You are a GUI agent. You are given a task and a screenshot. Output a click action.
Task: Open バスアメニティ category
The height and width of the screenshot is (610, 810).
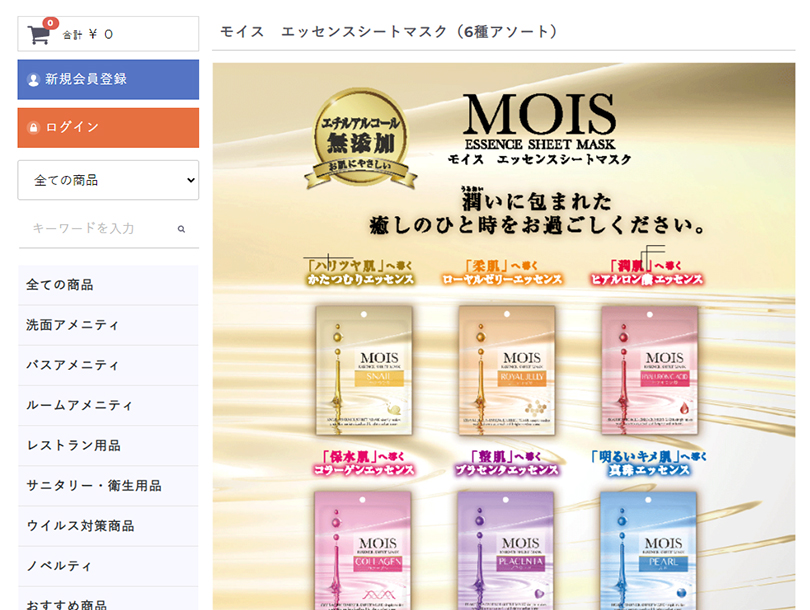(x=108, y=366)
